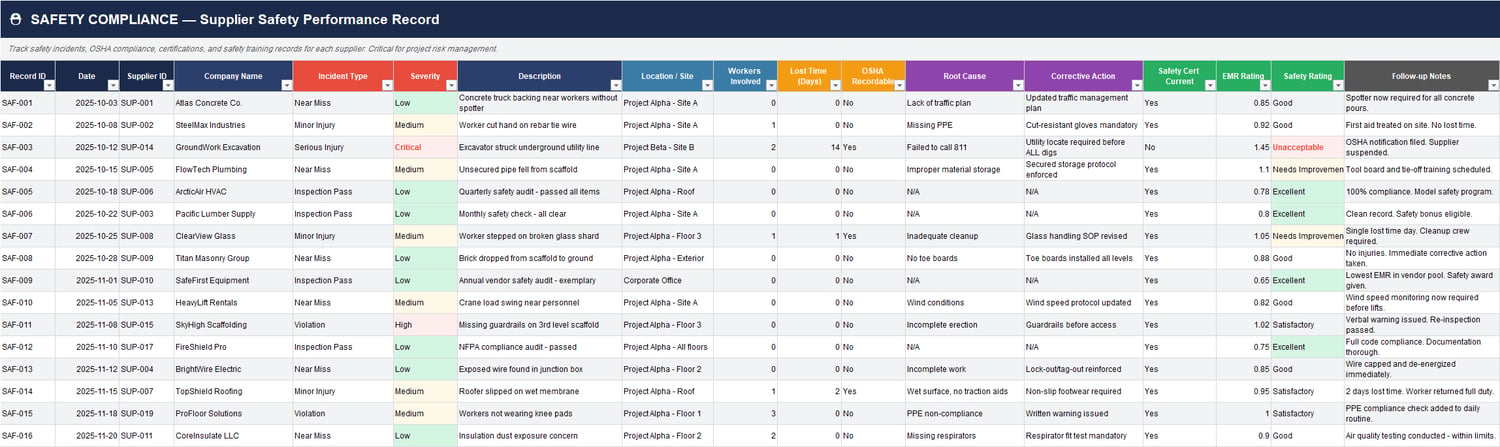1500x447 pixels.
Task: Select company cell Atlas Concrete Co.
Action: 233,103
